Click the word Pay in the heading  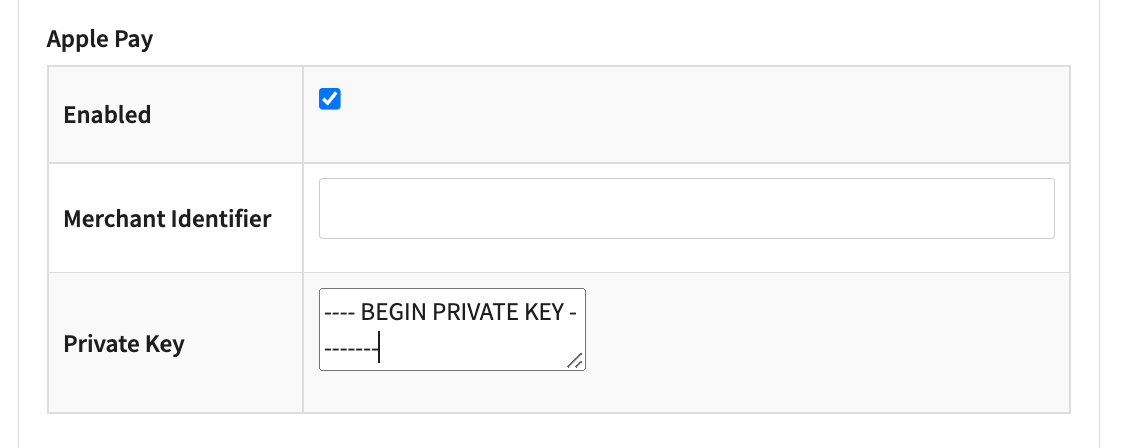132,40
